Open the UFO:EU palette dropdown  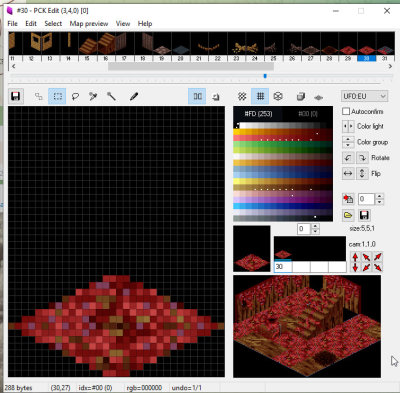pyautogui.click(x=364, y=96)
